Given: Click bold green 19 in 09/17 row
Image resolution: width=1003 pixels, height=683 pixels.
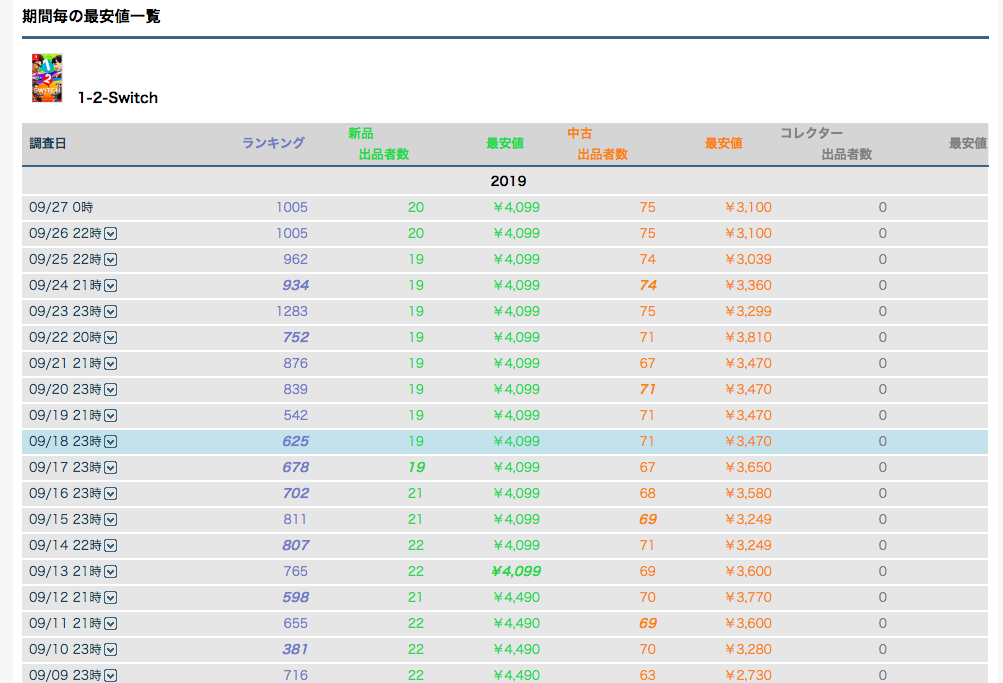Looking at the screenshot, I should (x=416, y=467).
